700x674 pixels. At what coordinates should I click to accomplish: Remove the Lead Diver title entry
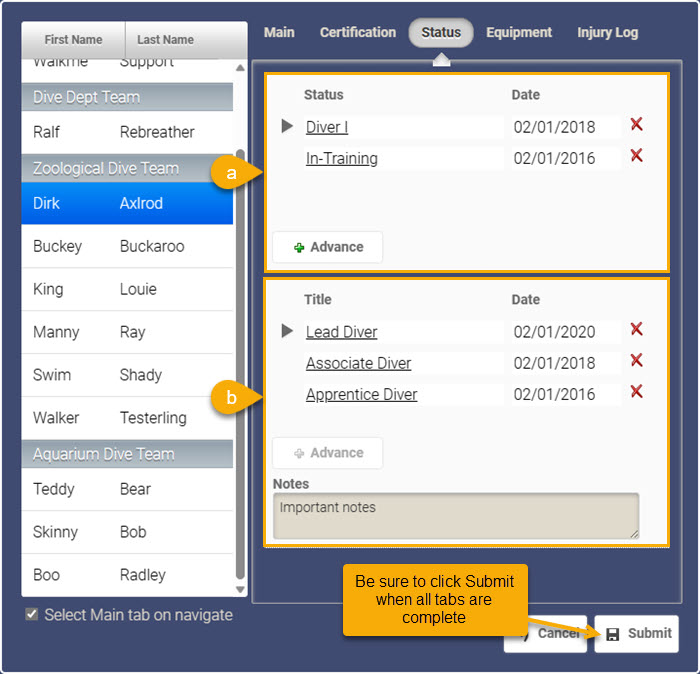pyautogui.click(x=636, y=329)
